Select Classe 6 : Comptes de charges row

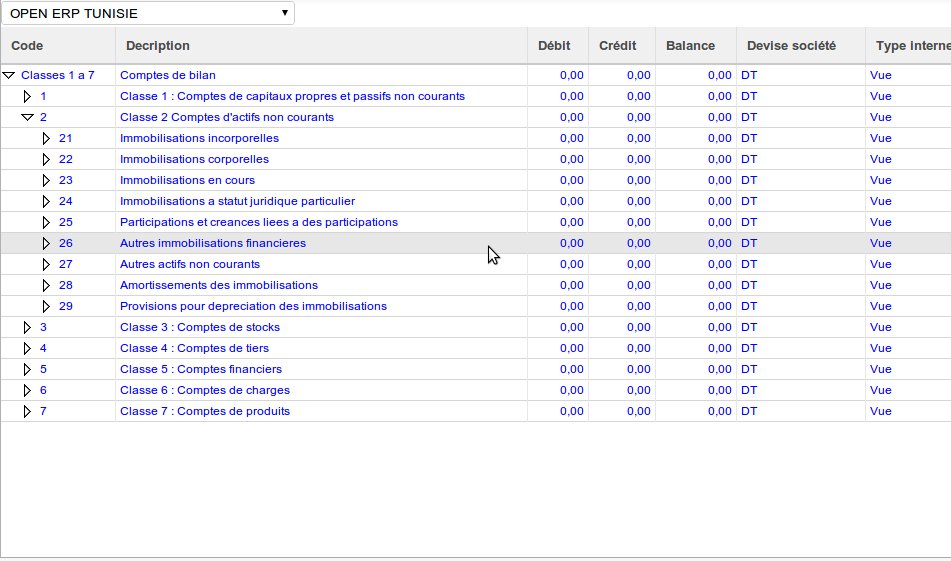click(203, 390)
